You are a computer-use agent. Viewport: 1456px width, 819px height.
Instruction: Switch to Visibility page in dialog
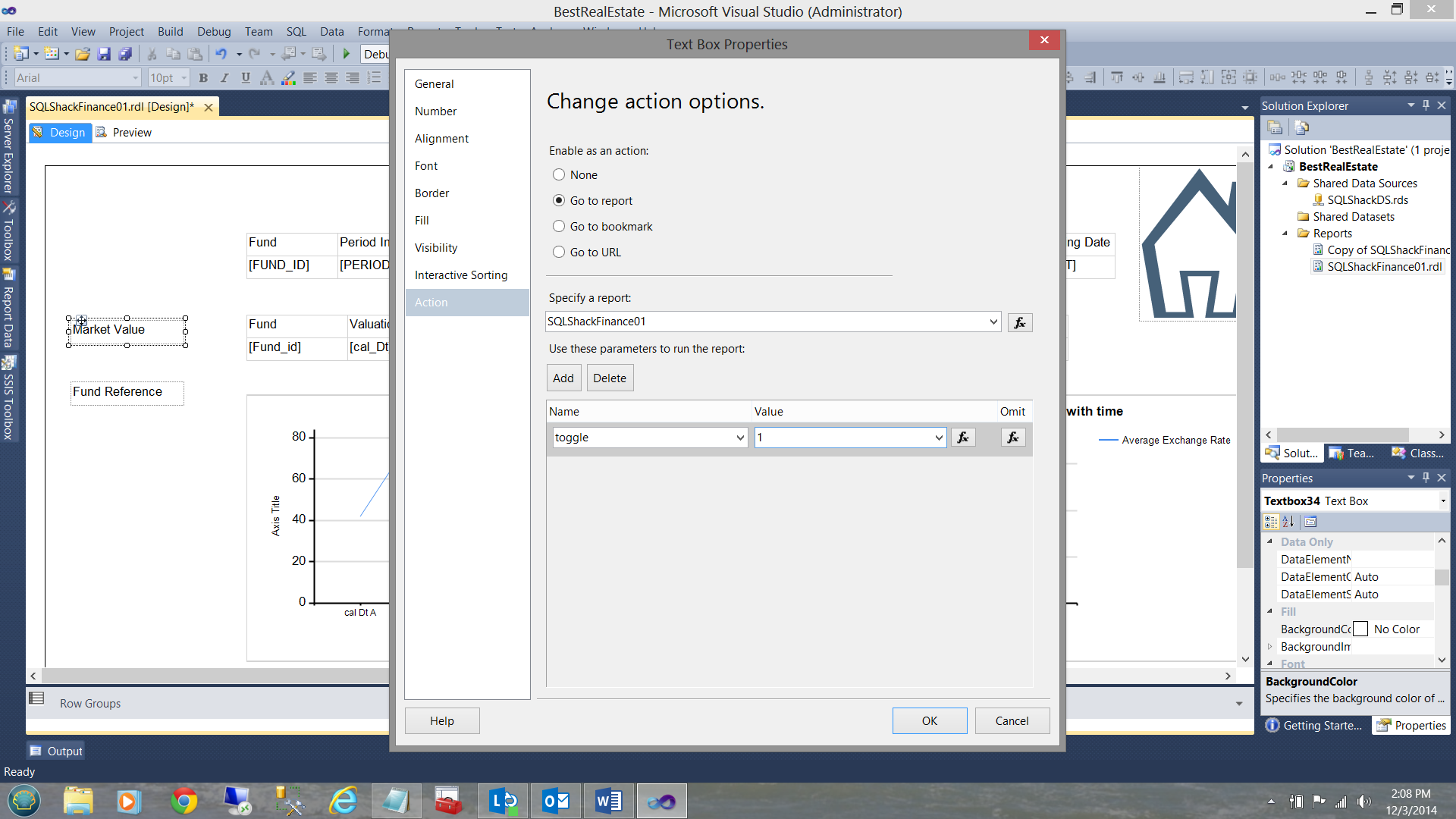point(436,248)
